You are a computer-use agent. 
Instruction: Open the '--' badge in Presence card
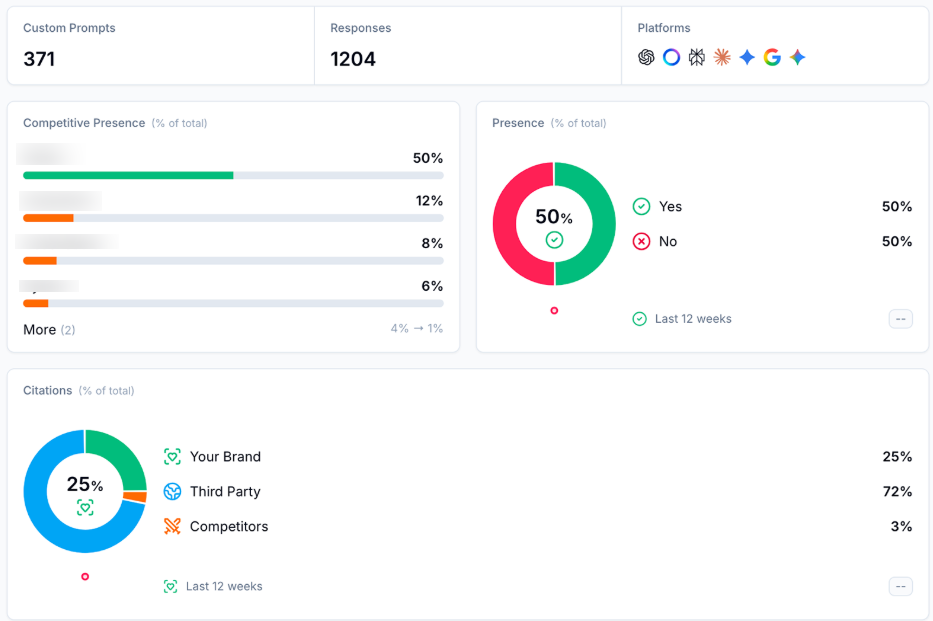(x=900, y=319)
